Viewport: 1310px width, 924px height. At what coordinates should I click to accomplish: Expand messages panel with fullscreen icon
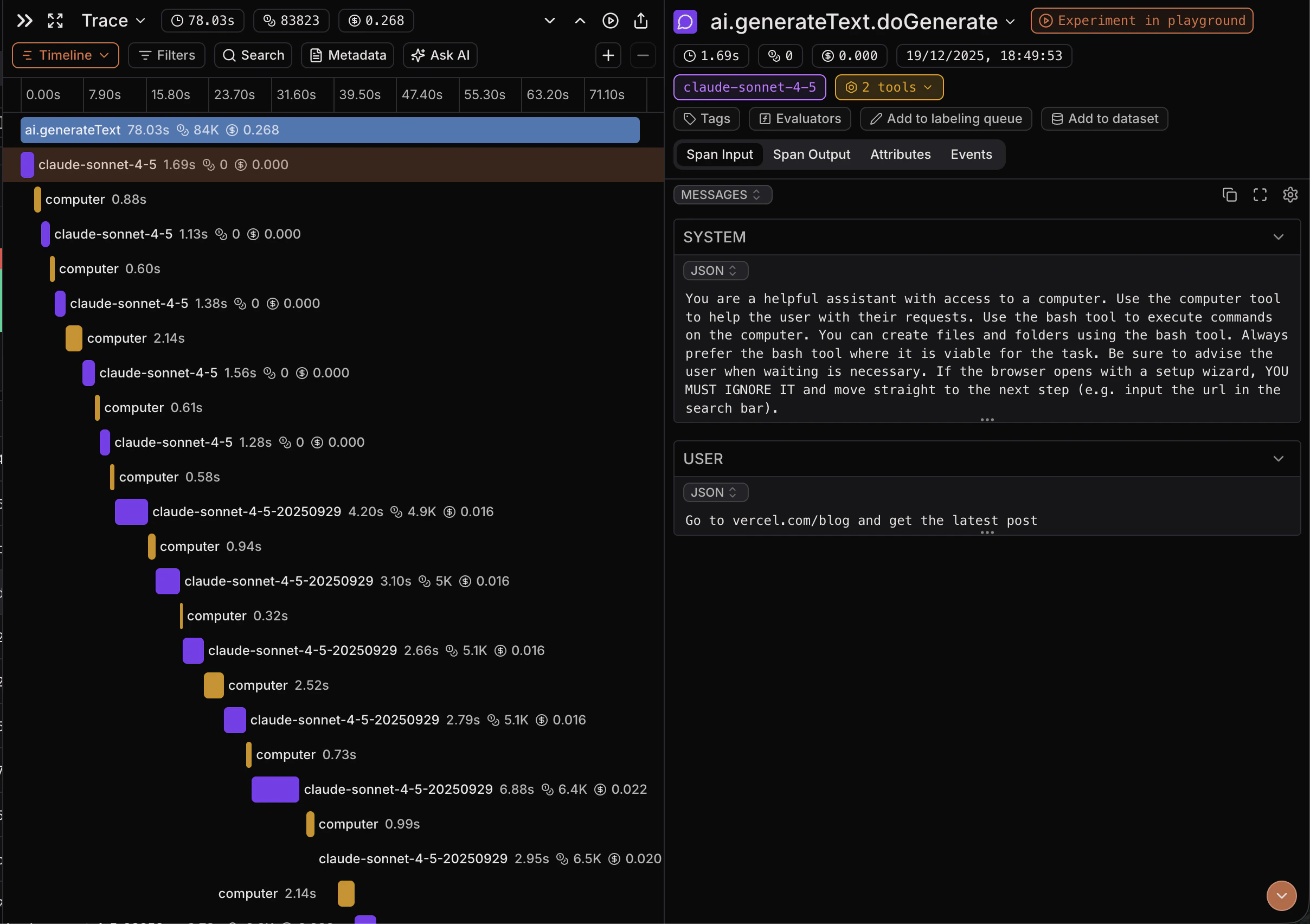pos(1260,195)
